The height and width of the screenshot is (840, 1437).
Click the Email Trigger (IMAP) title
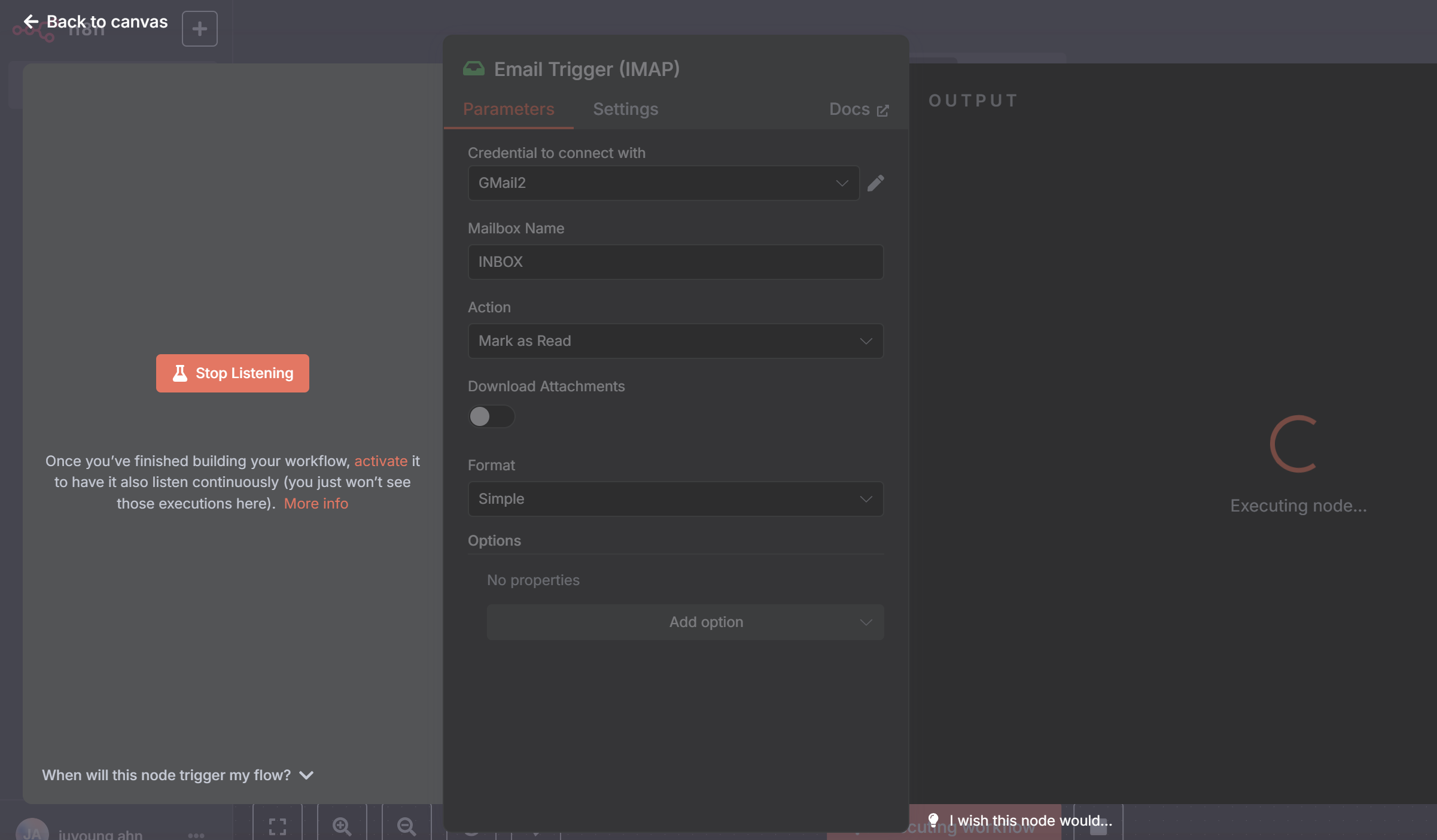(x=587, y=69)
